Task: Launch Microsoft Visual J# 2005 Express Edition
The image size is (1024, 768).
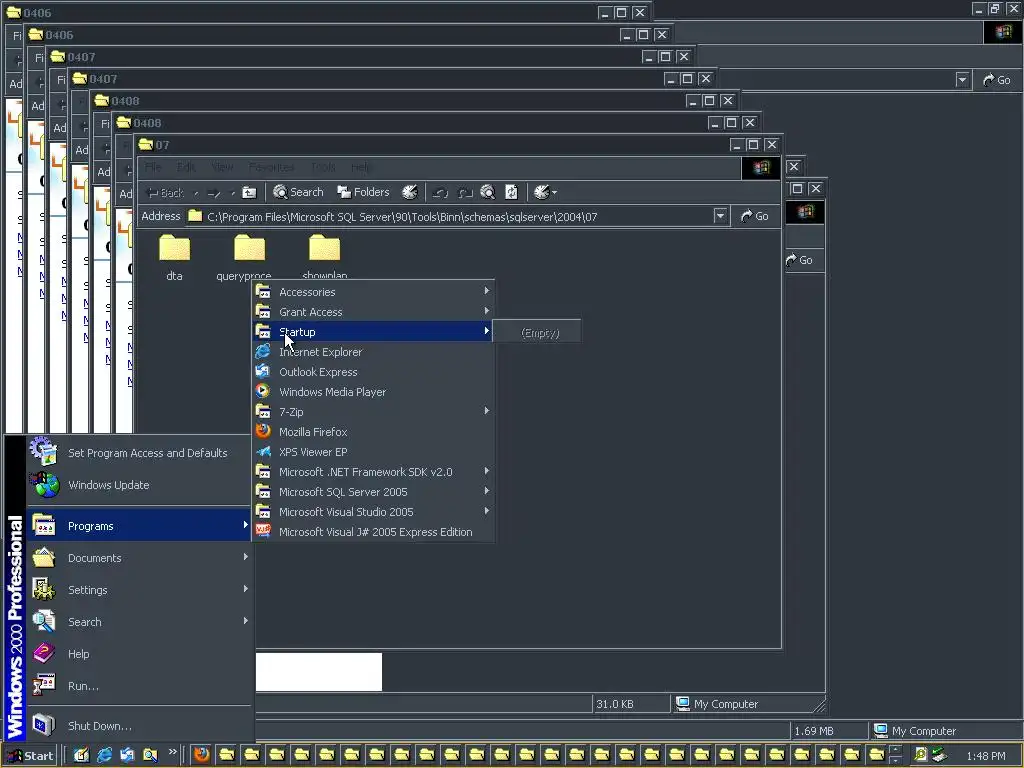Action: [x=373, y=532]
